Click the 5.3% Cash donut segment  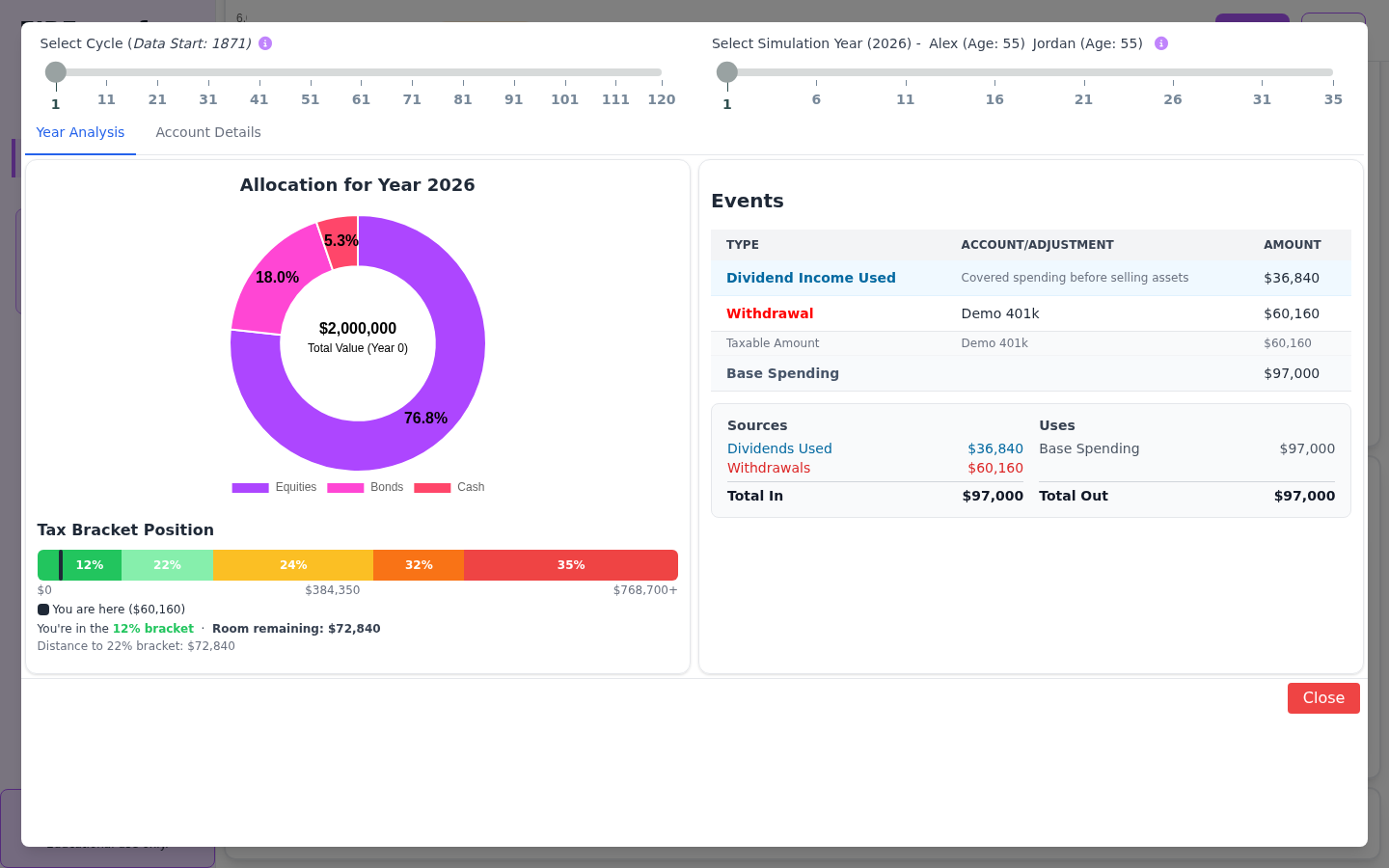(x=340, y=240)
